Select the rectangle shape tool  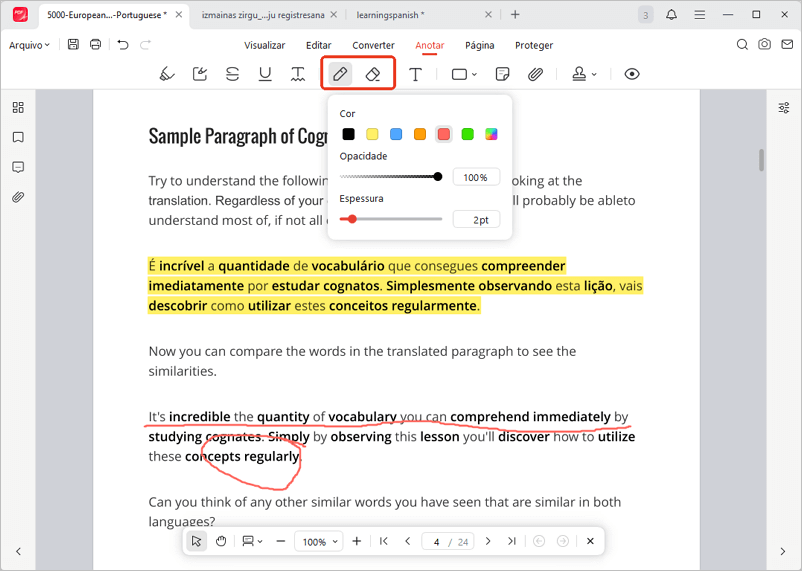coord(459,75)
